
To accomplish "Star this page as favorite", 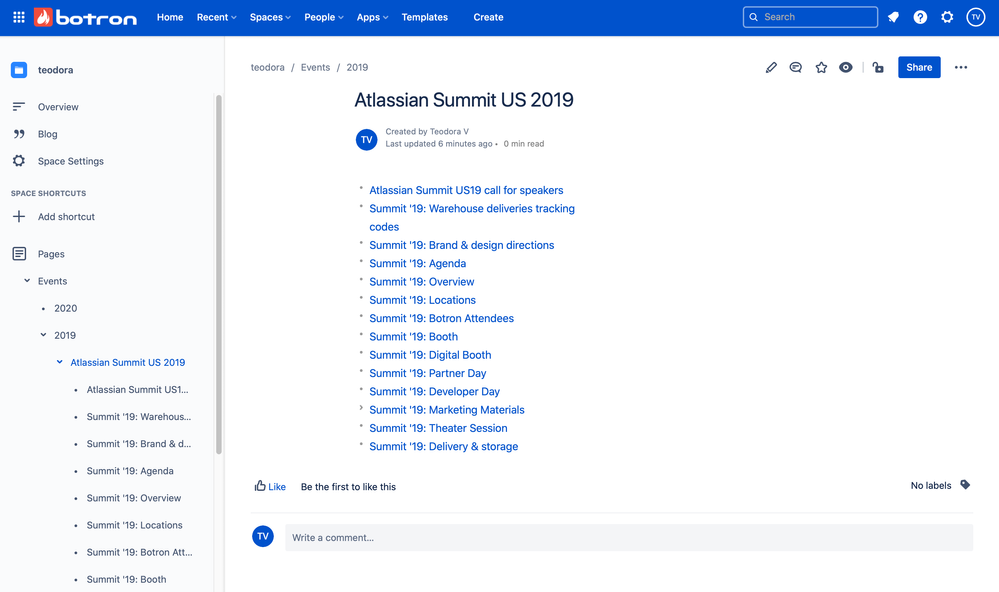I will (x=821, y=68).
